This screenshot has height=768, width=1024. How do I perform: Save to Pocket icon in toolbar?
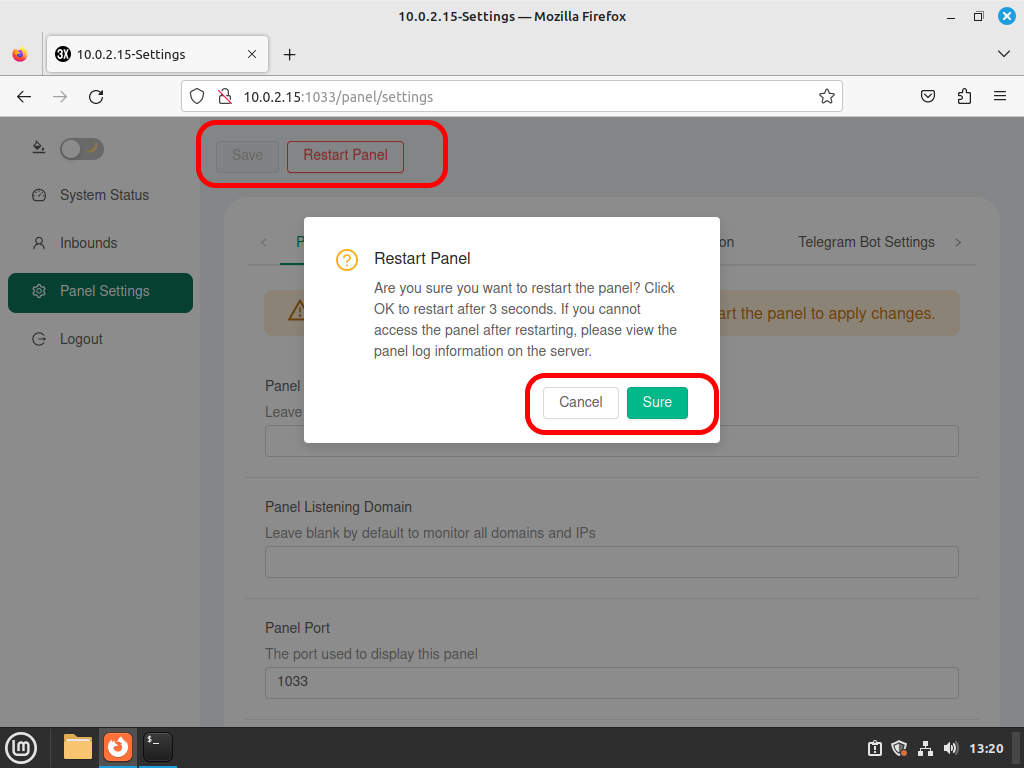tap(927, 97)
